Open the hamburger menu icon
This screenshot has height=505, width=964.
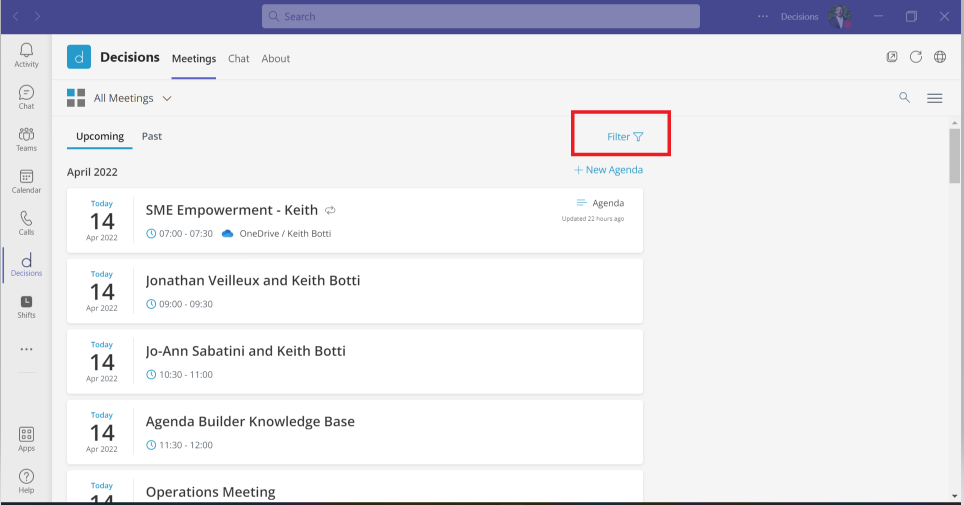pos(934,98)
